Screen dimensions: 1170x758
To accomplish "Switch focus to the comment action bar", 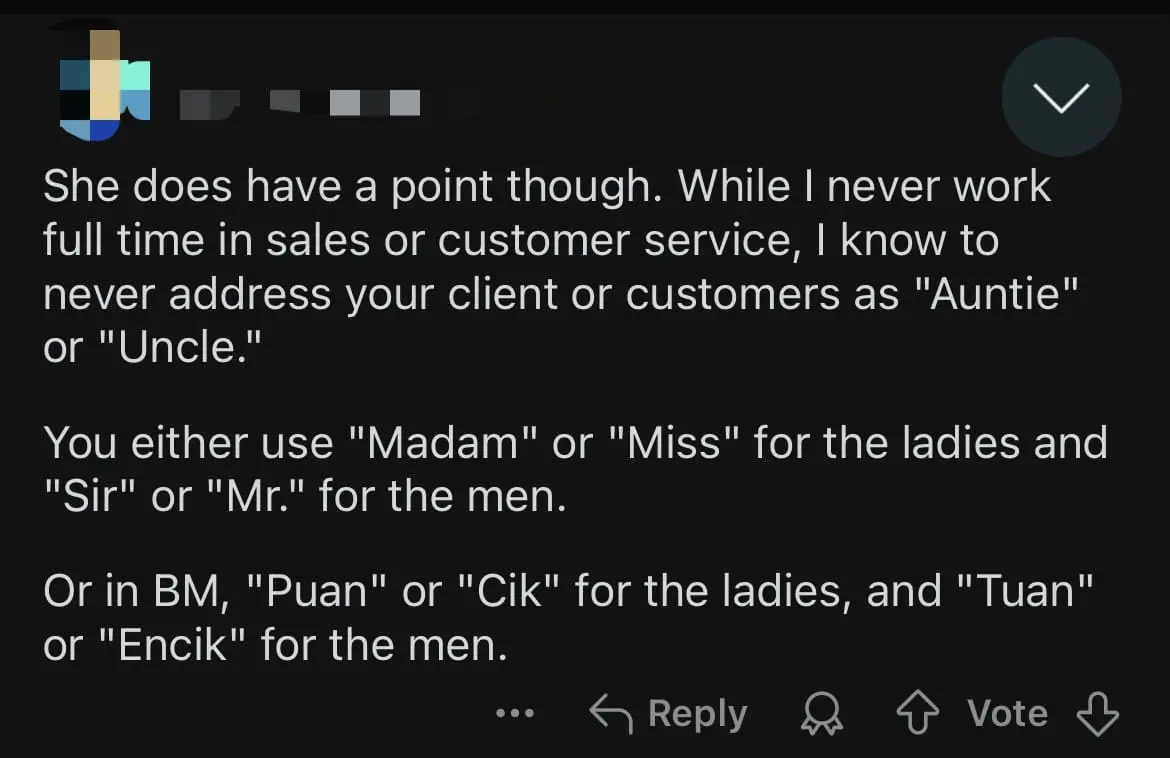I will point(800,712).
